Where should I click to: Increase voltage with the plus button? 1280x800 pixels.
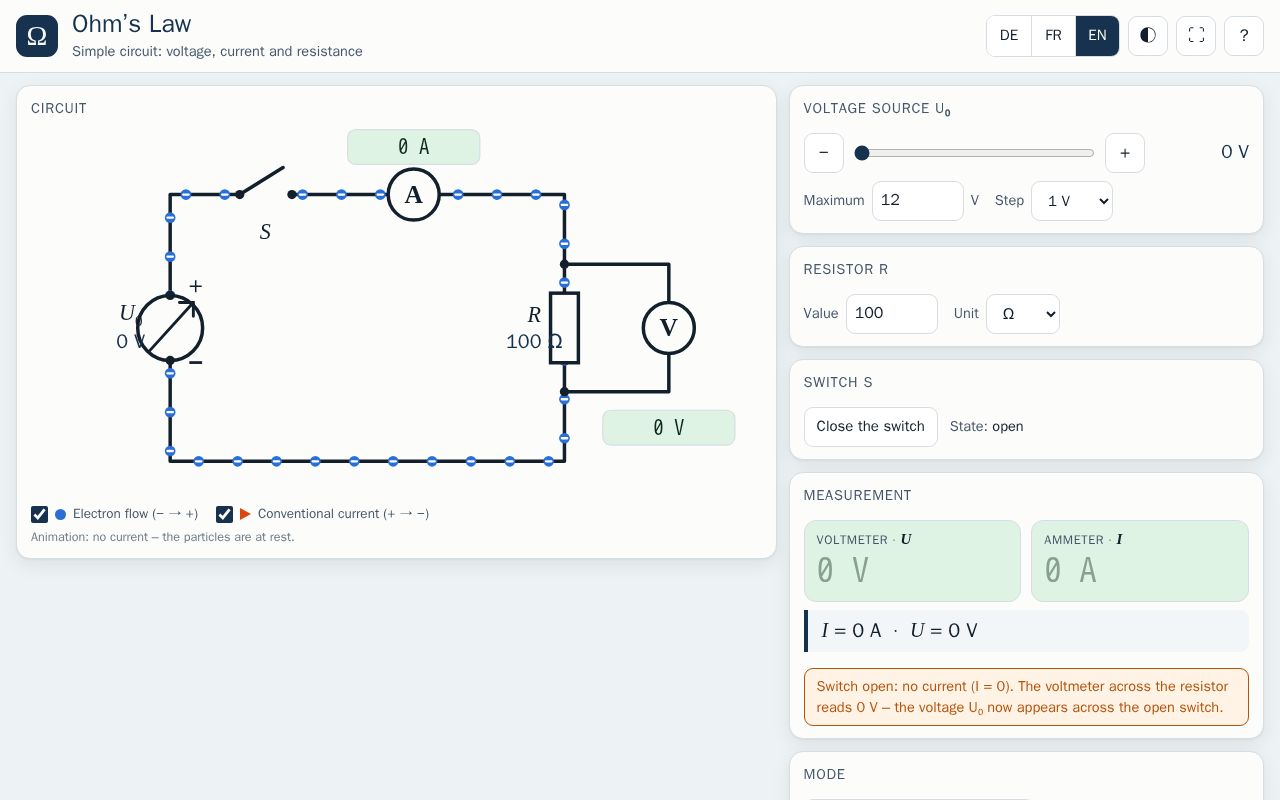click(x=1125, y=153)
